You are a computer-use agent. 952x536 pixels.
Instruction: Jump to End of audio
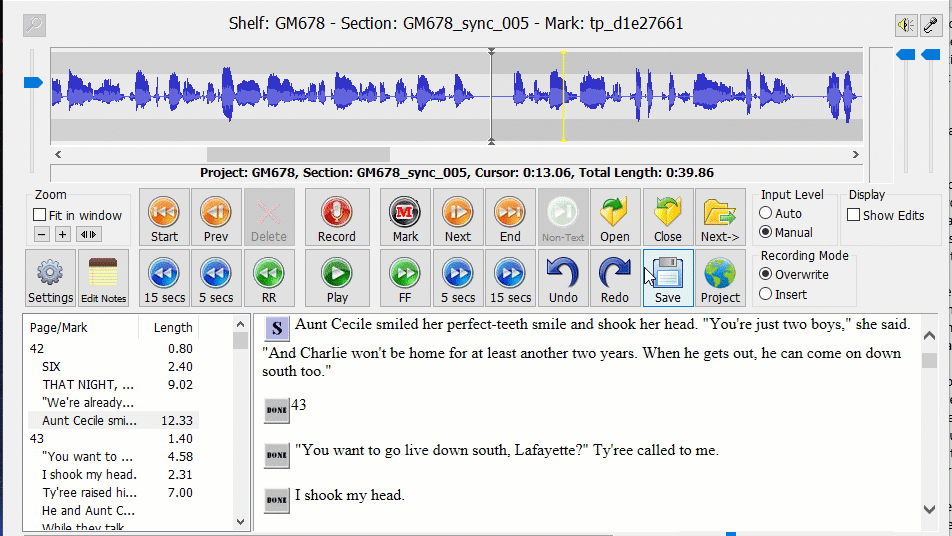point(510,217)
